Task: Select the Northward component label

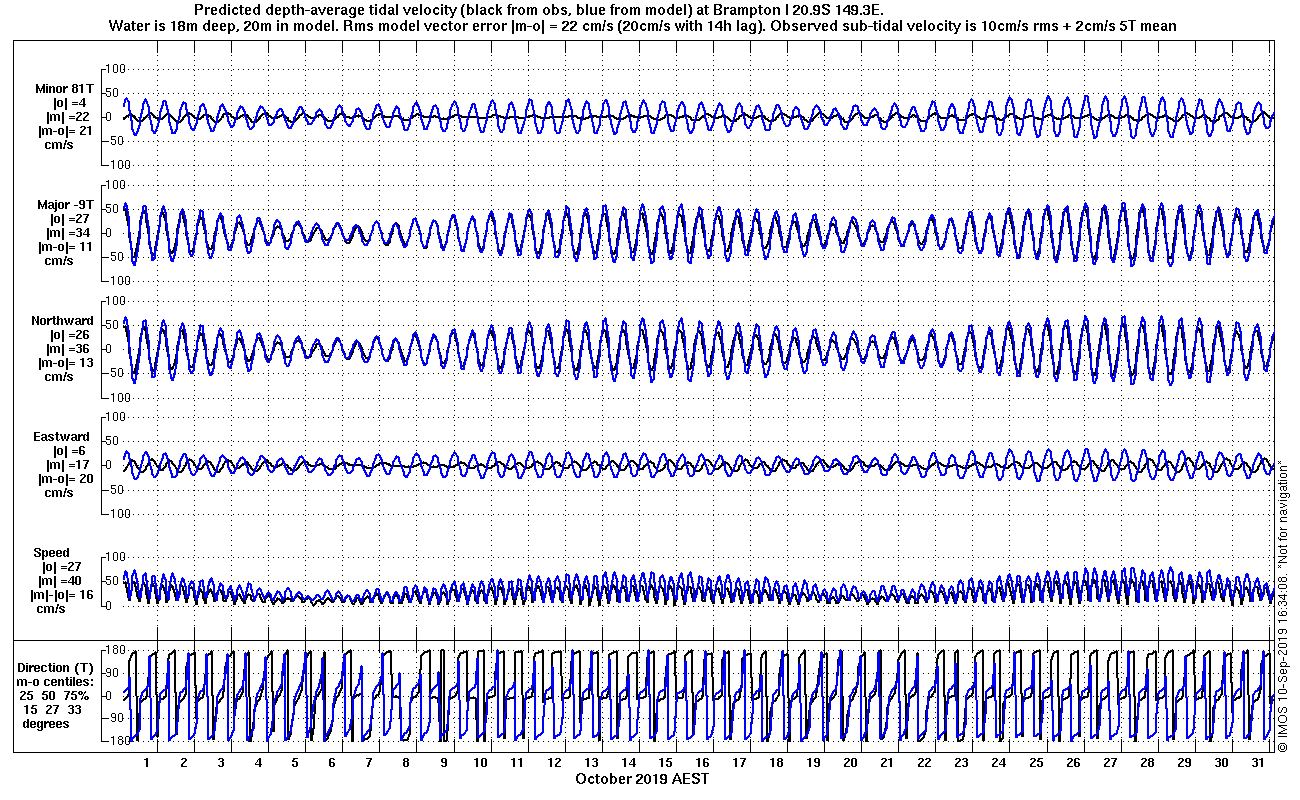Action: pyautogui.click(x=62, y=321)
